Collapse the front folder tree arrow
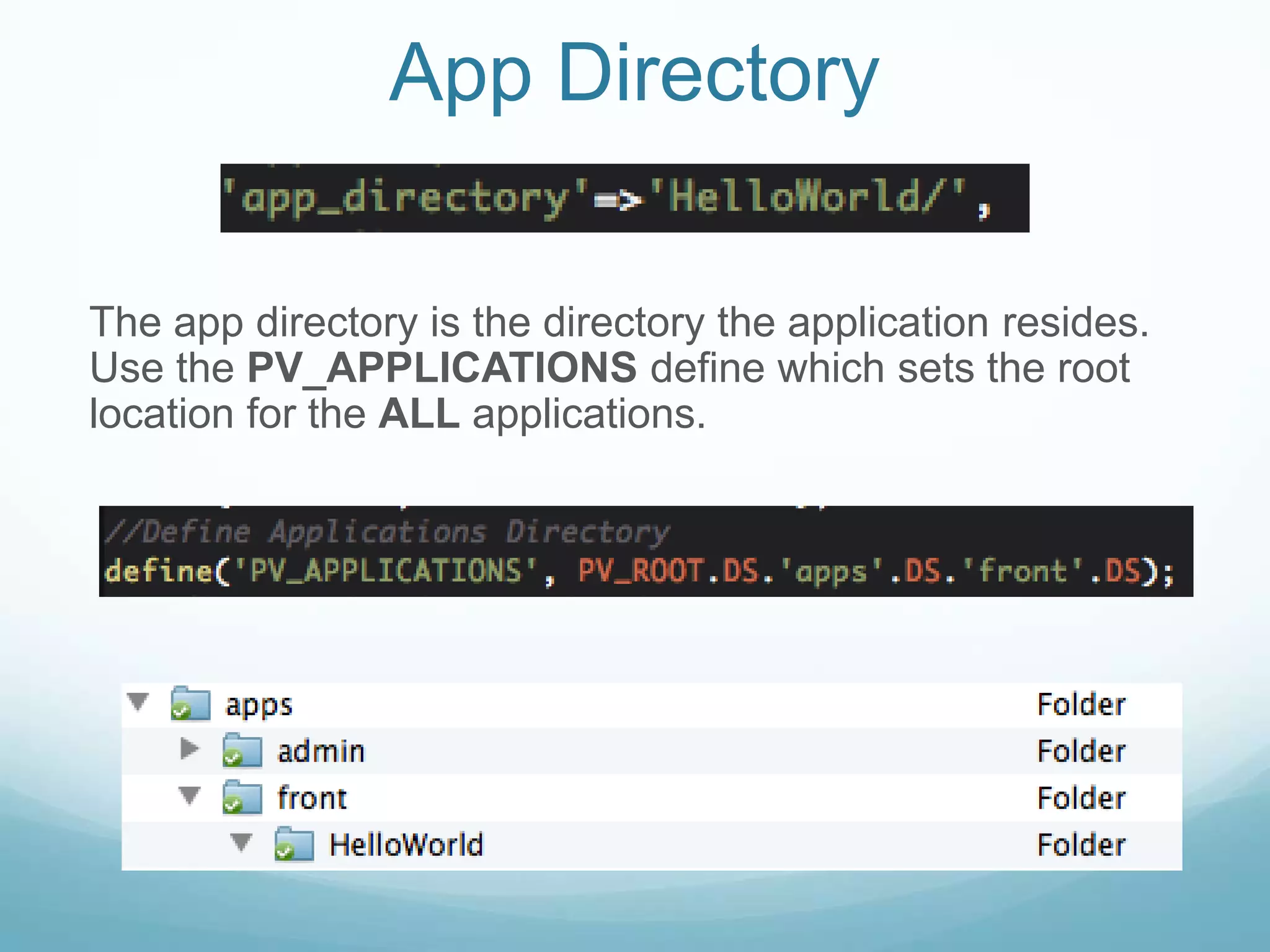The image size is (1270, 952). [189, 795]
